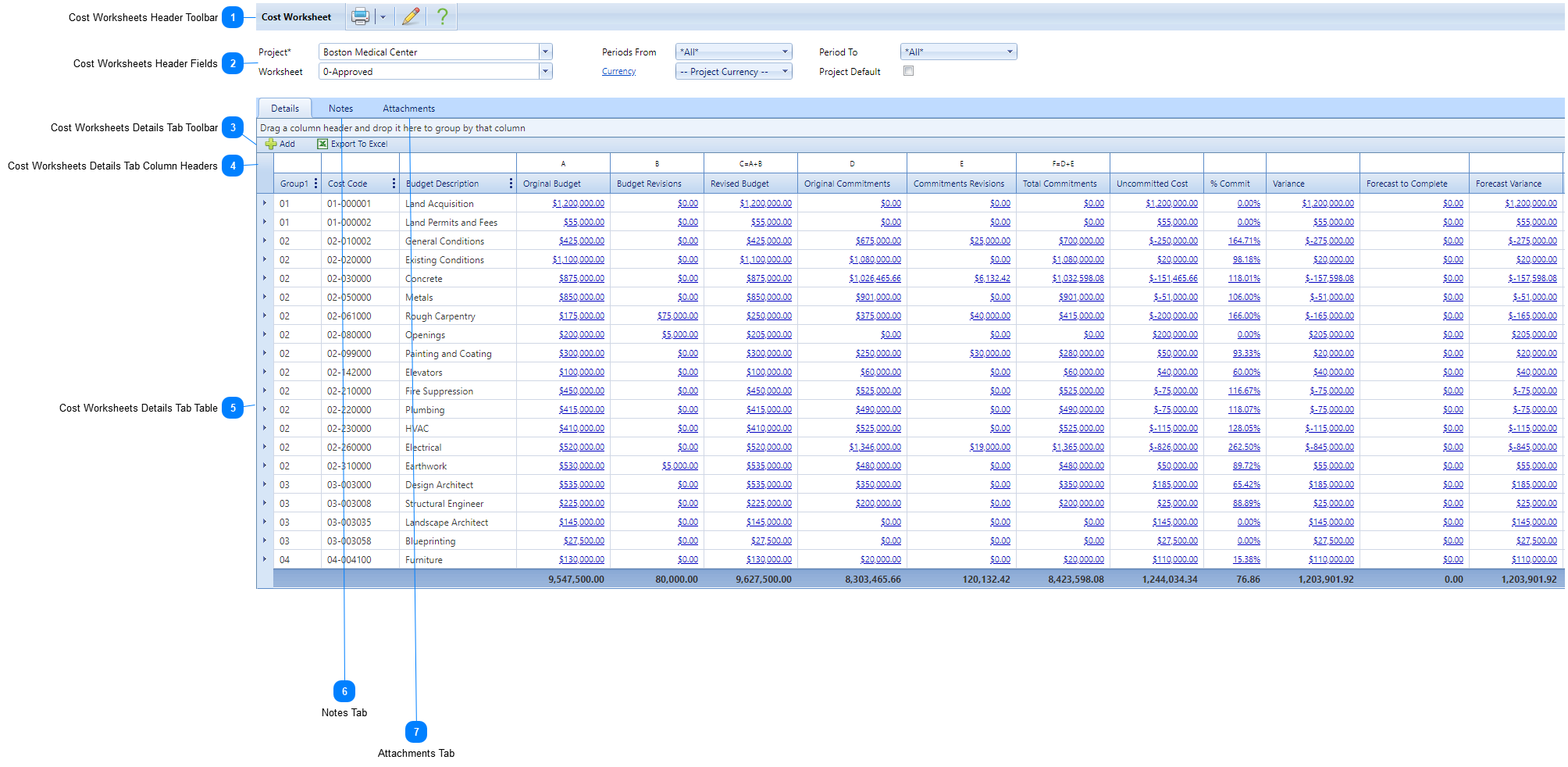Select the Land Permits and Fees description cell
Viewport: 1568px width, 767px height.
pos(458,222)
